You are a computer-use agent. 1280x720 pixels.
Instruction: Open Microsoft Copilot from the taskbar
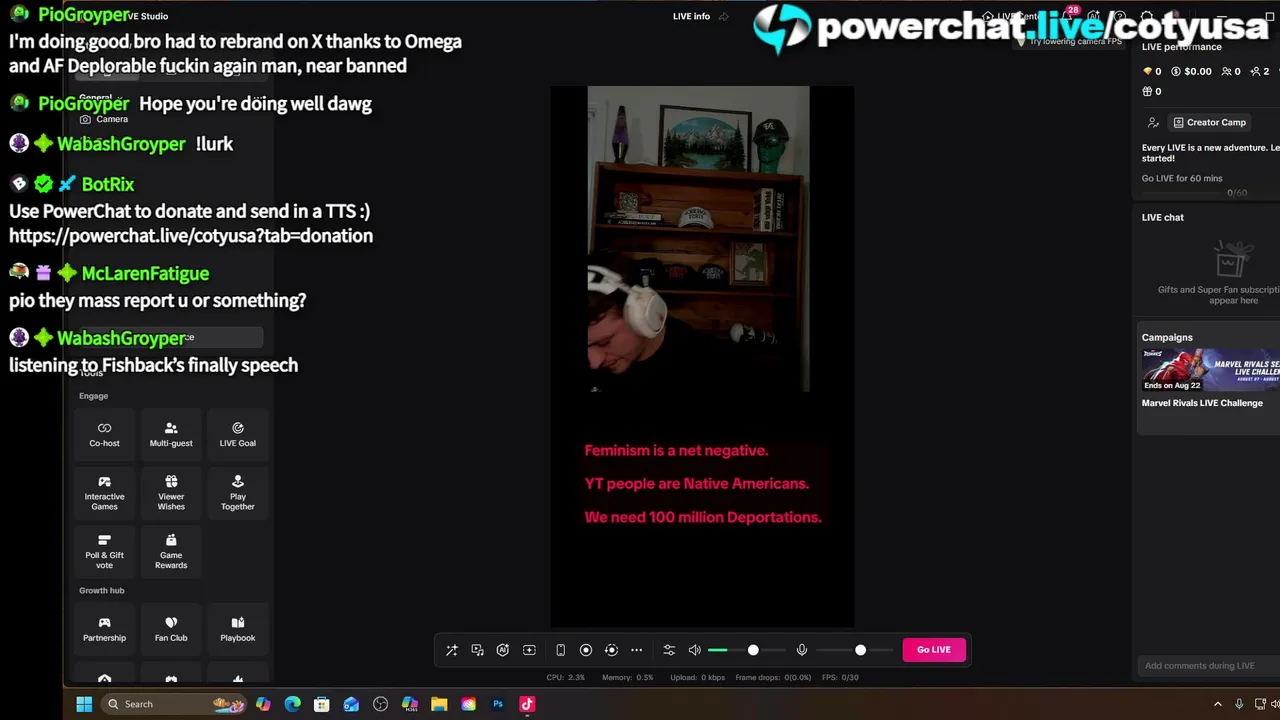point(263,704)
